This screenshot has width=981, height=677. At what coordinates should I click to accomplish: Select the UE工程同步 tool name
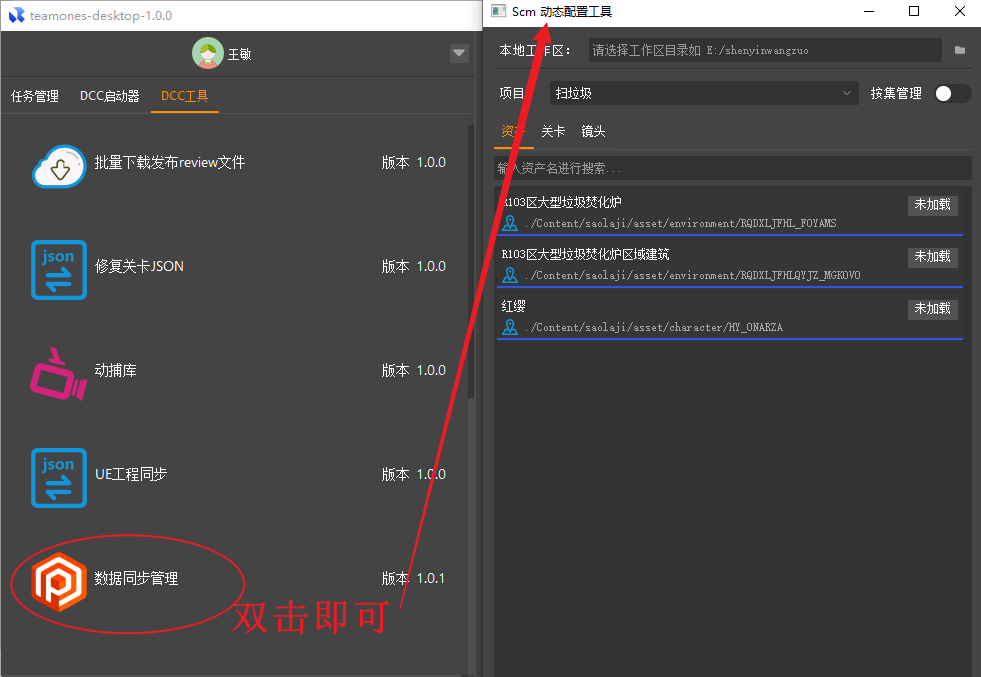[131, 474]
